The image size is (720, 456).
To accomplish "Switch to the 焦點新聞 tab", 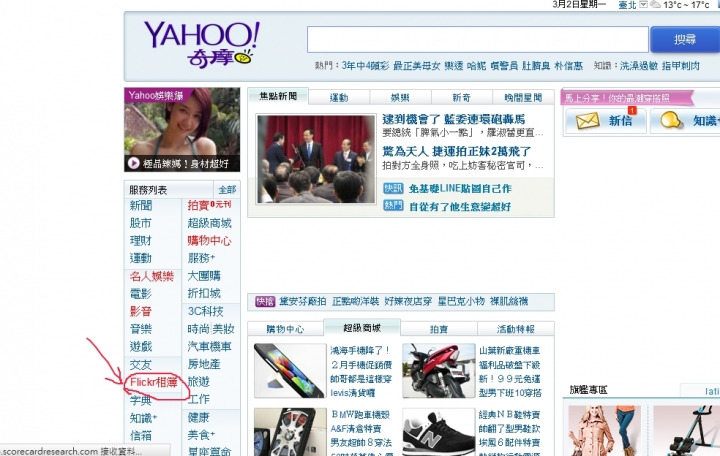I will 278,96.
